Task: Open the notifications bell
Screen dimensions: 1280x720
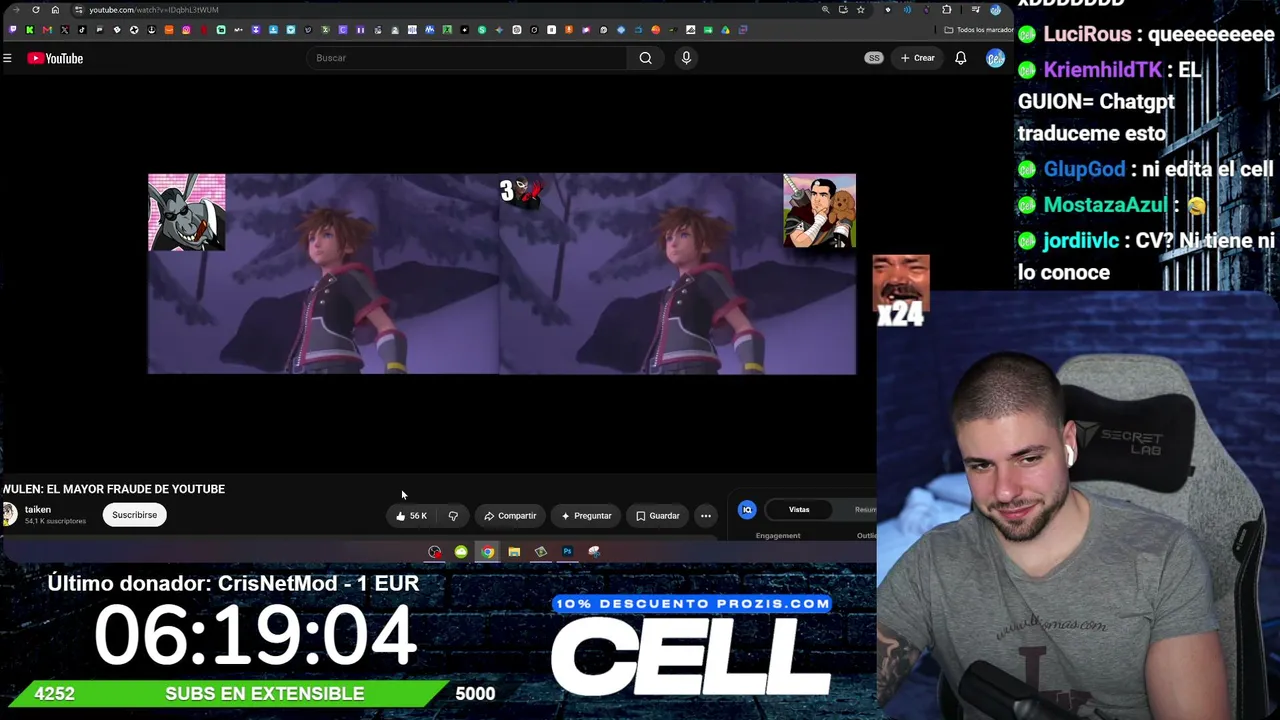Action: [961, 58]
